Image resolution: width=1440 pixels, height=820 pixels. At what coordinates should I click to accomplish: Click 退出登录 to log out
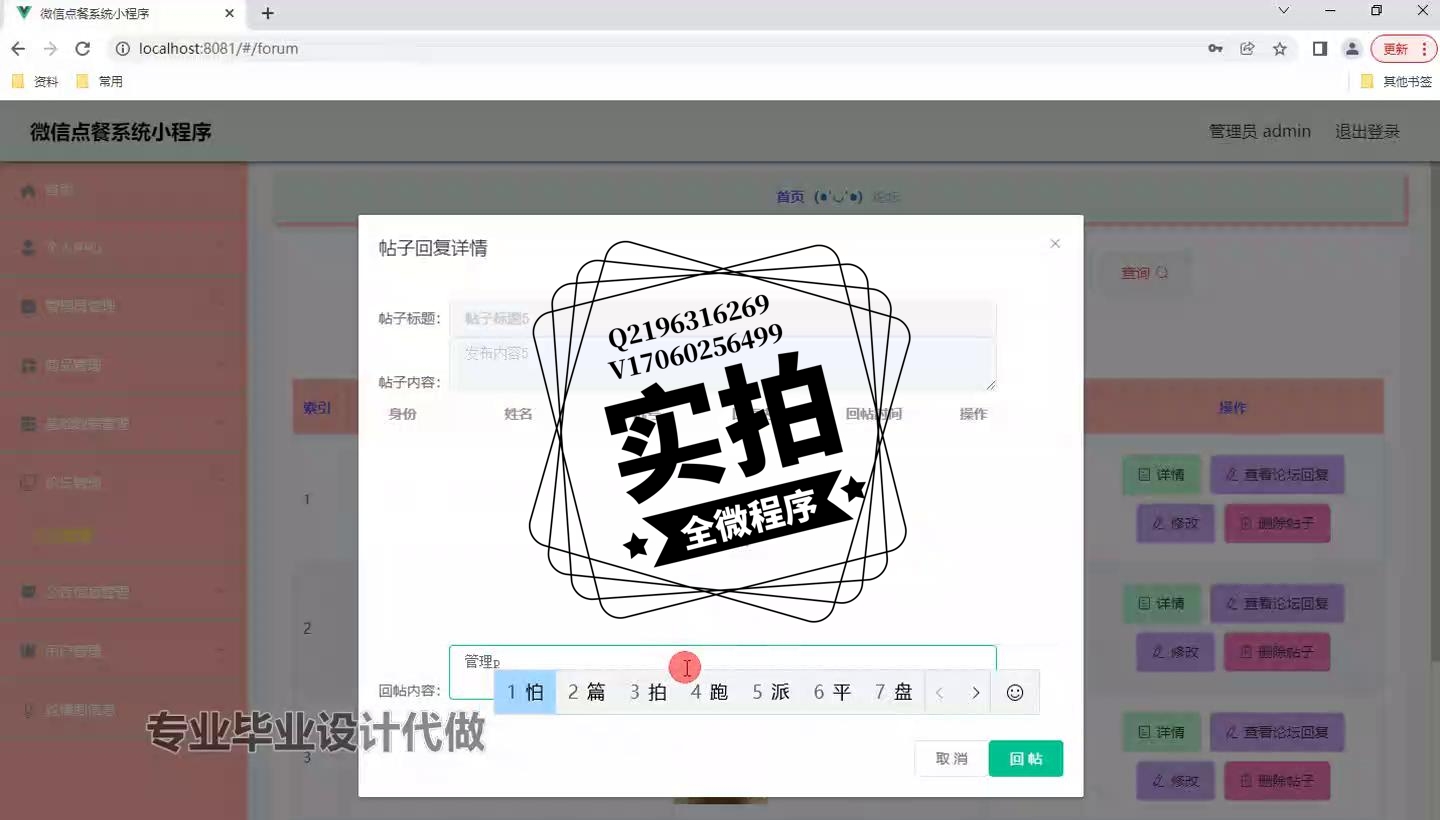pos(1367,131)
